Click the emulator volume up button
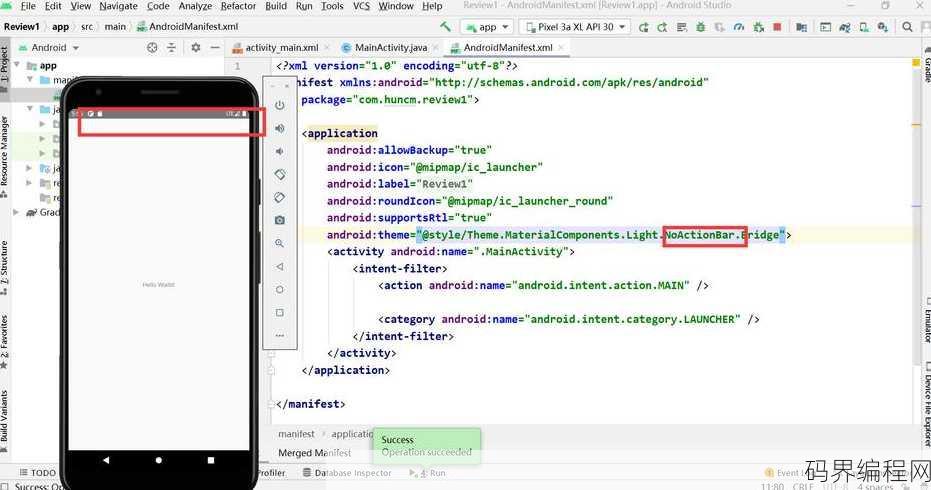This screenshot has width=931, height=490. point(280,128)
